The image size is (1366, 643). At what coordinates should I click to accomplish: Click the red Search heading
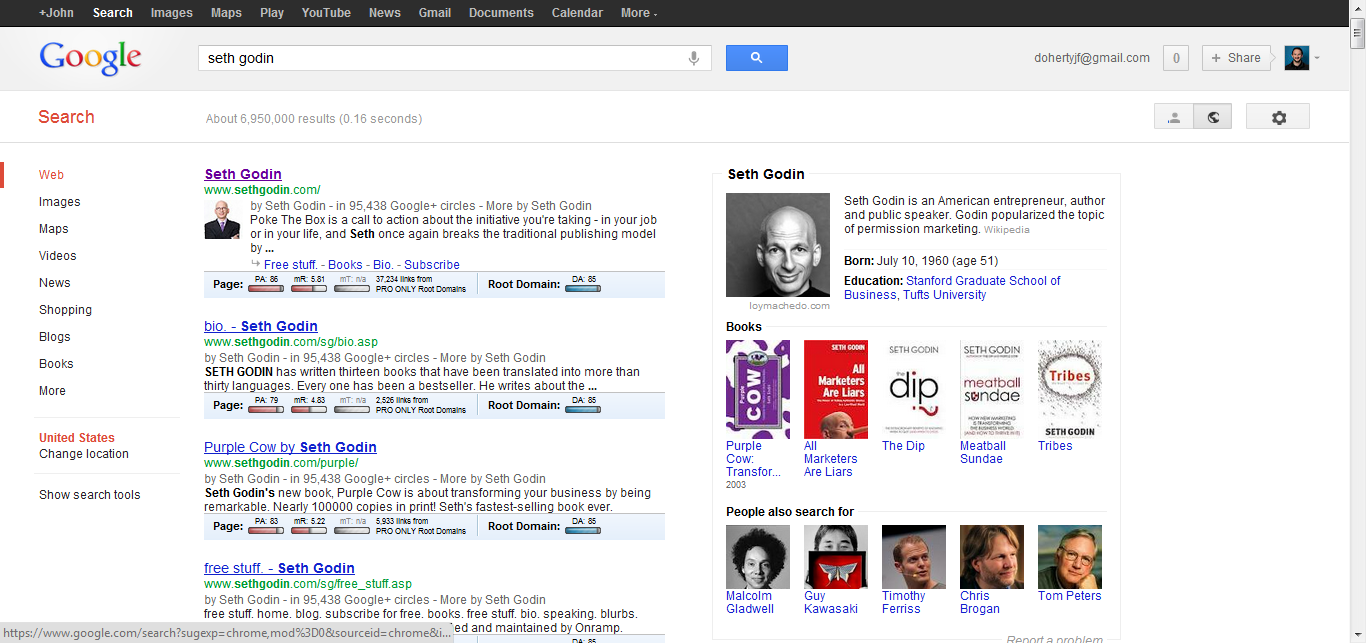click(x=66, y=117)
